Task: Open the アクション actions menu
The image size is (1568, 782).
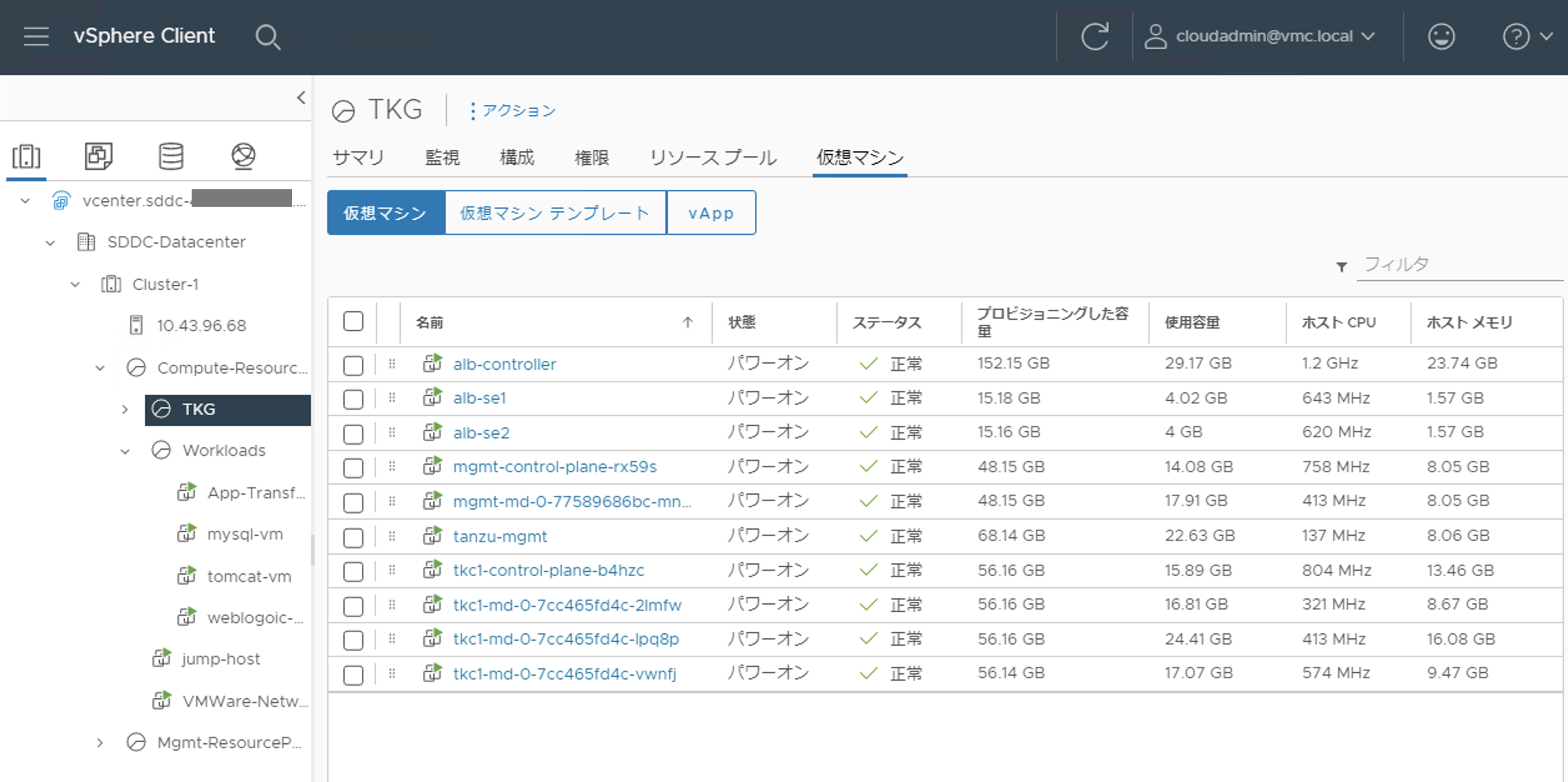Action: 512,111
